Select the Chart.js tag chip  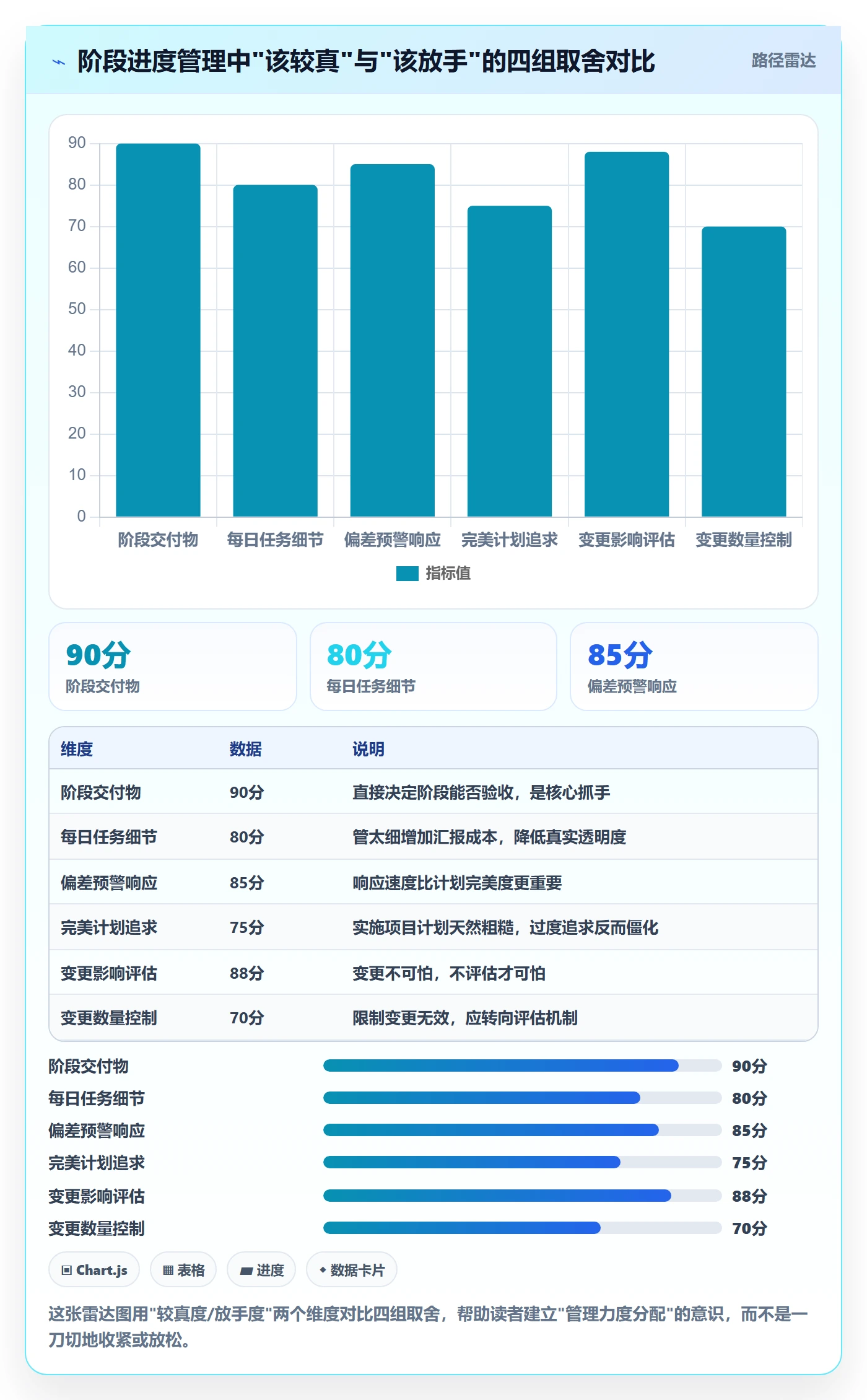point(94,1270)
